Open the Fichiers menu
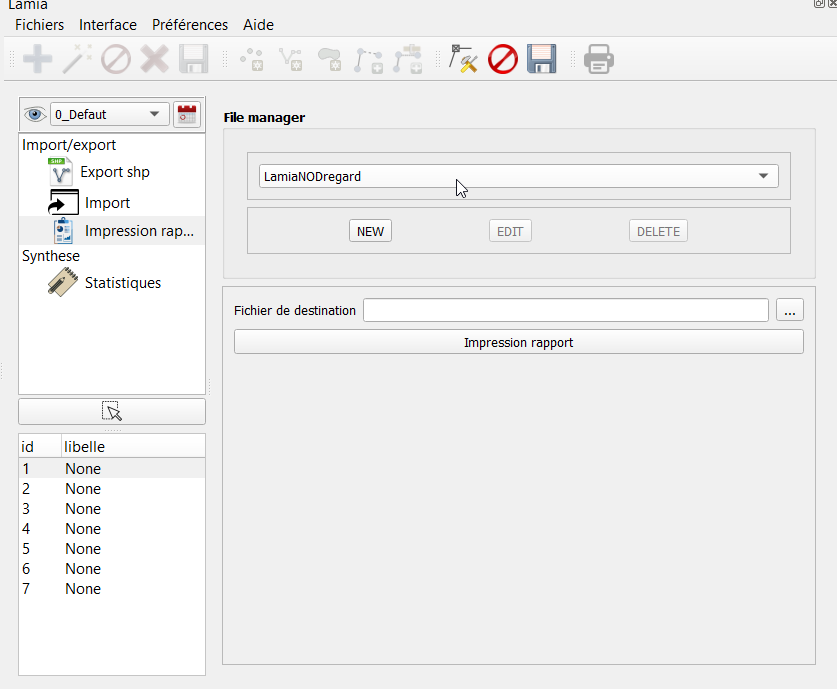 click(40, 25)
